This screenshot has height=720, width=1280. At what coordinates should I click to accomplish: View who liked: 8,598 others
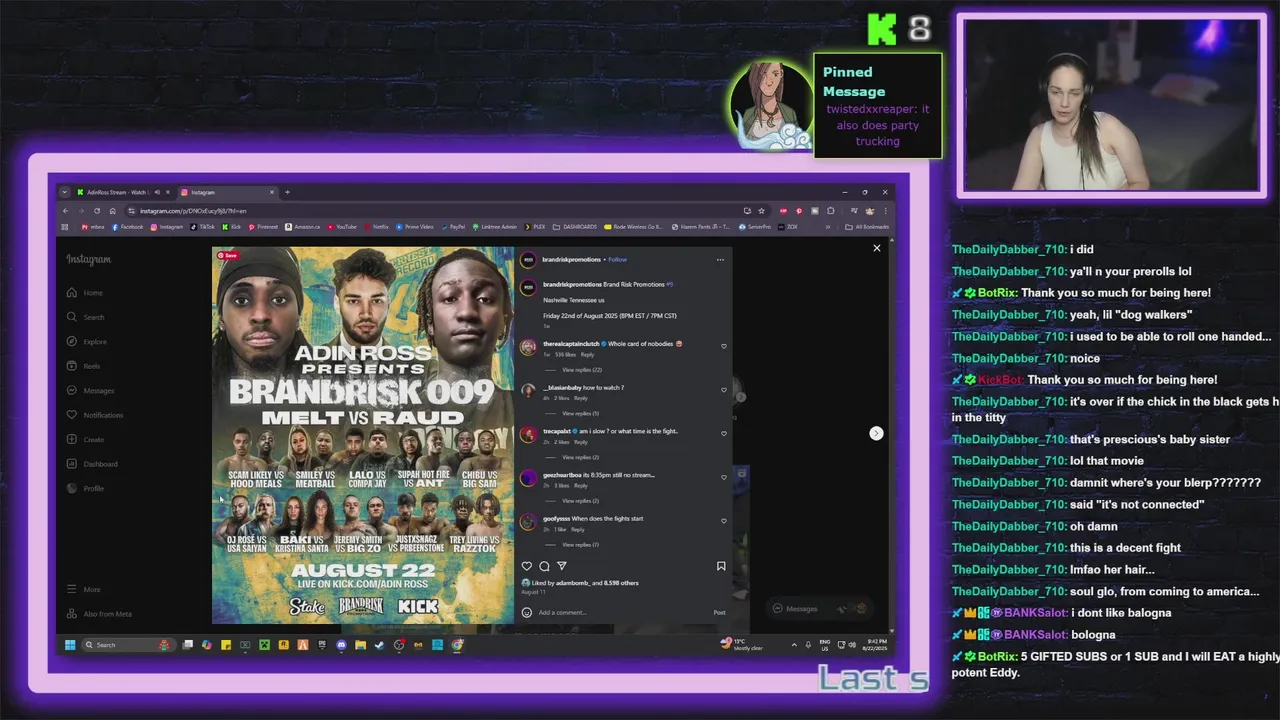tap(621, 583)
